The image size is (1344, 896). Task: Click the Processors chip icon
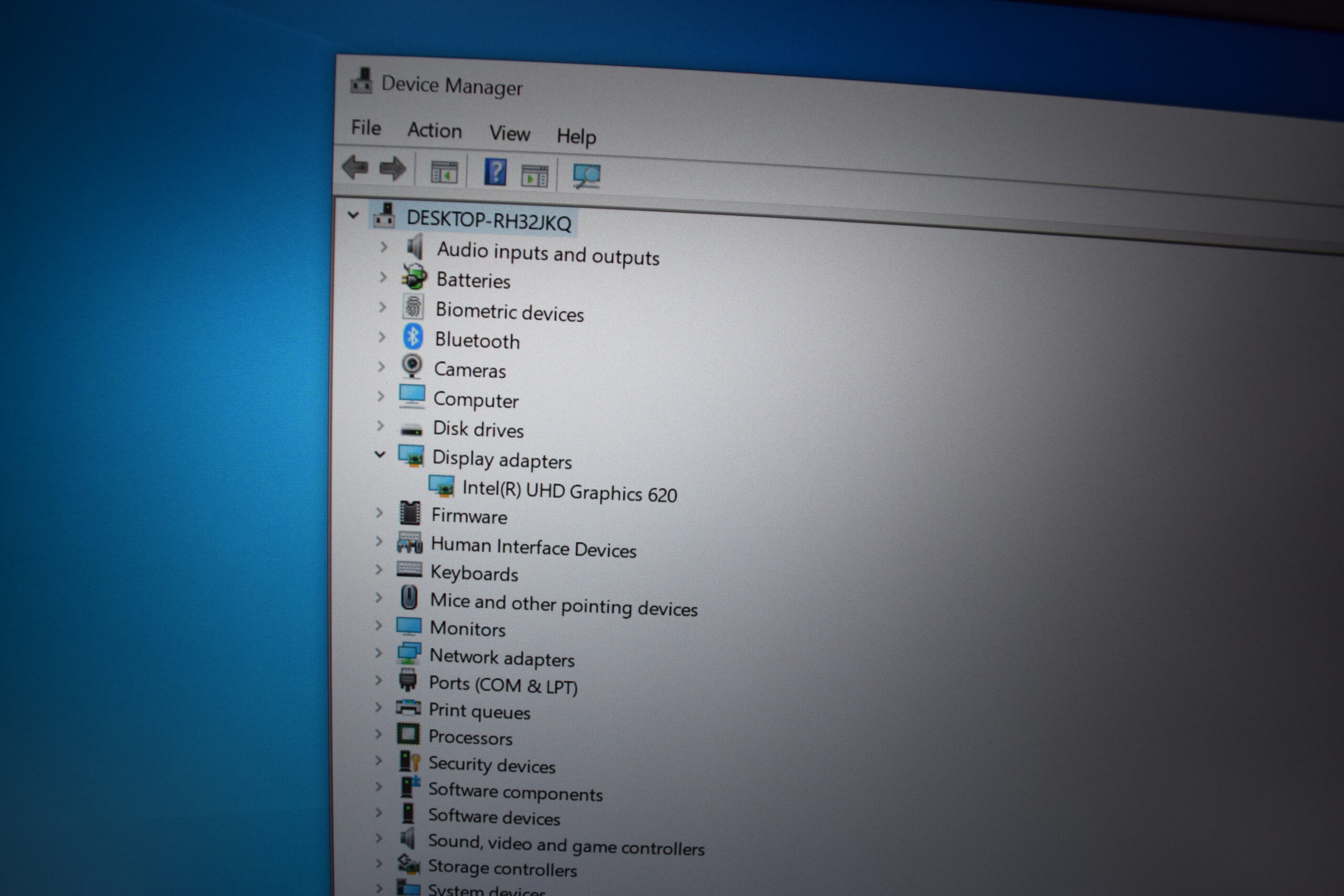click(408, 734)
